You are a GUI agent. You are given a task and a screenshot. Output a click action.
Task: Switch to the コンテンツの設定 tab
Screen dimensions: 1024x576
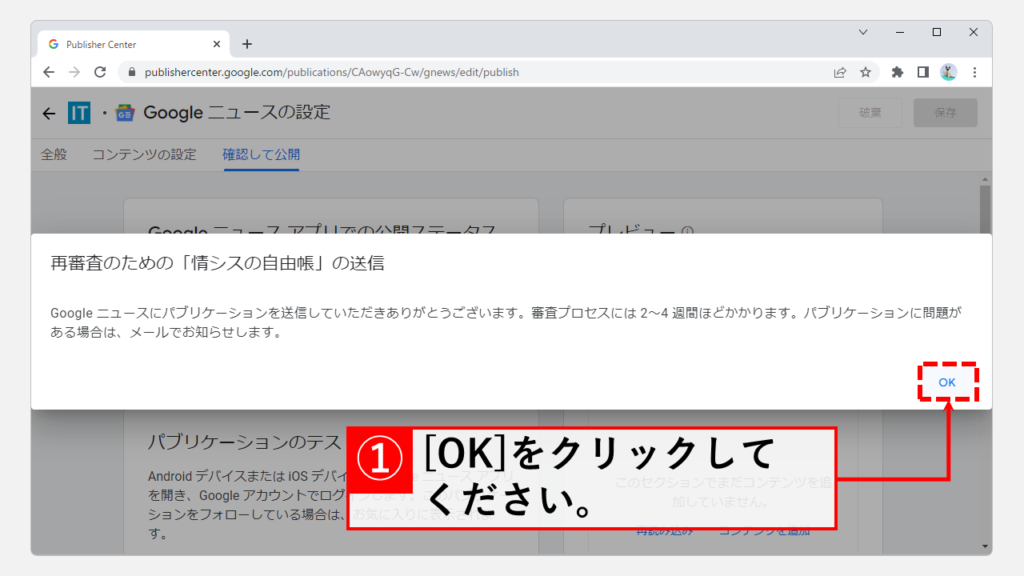pos(144,154)
